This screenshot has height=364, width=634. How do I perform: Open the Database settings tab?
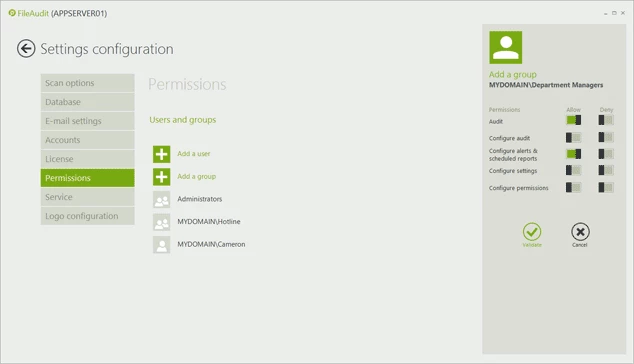tap(87, 102)
